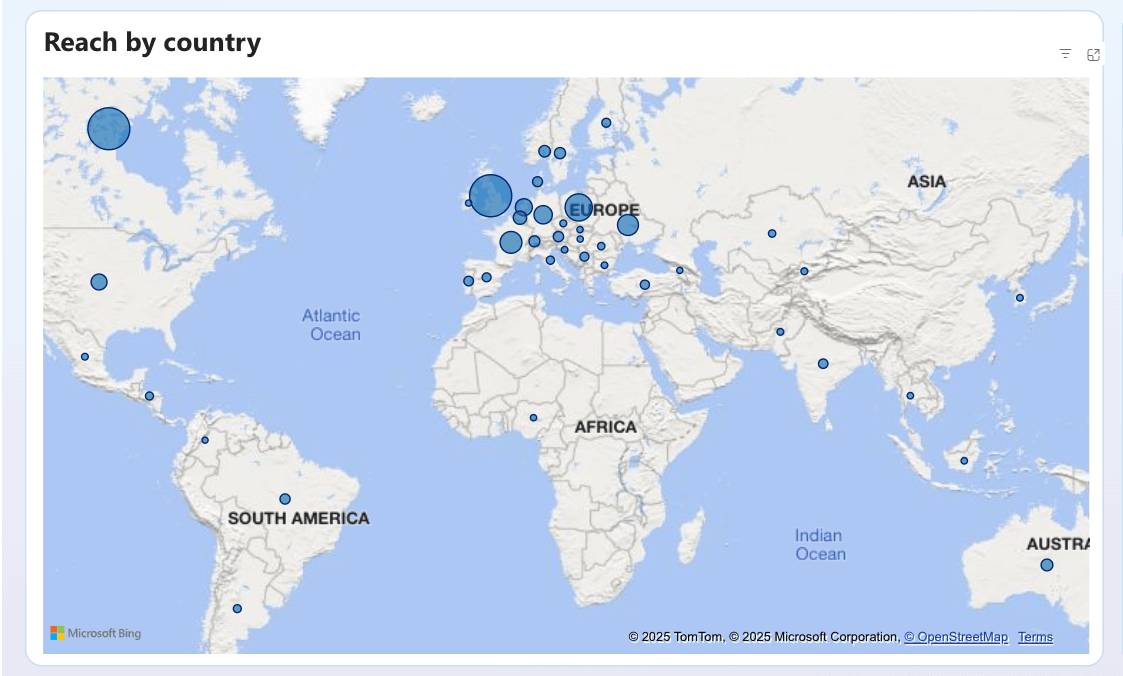Select the Australia reach bubble
This screenshot has height=676, width=1123.
point(1047,565)
